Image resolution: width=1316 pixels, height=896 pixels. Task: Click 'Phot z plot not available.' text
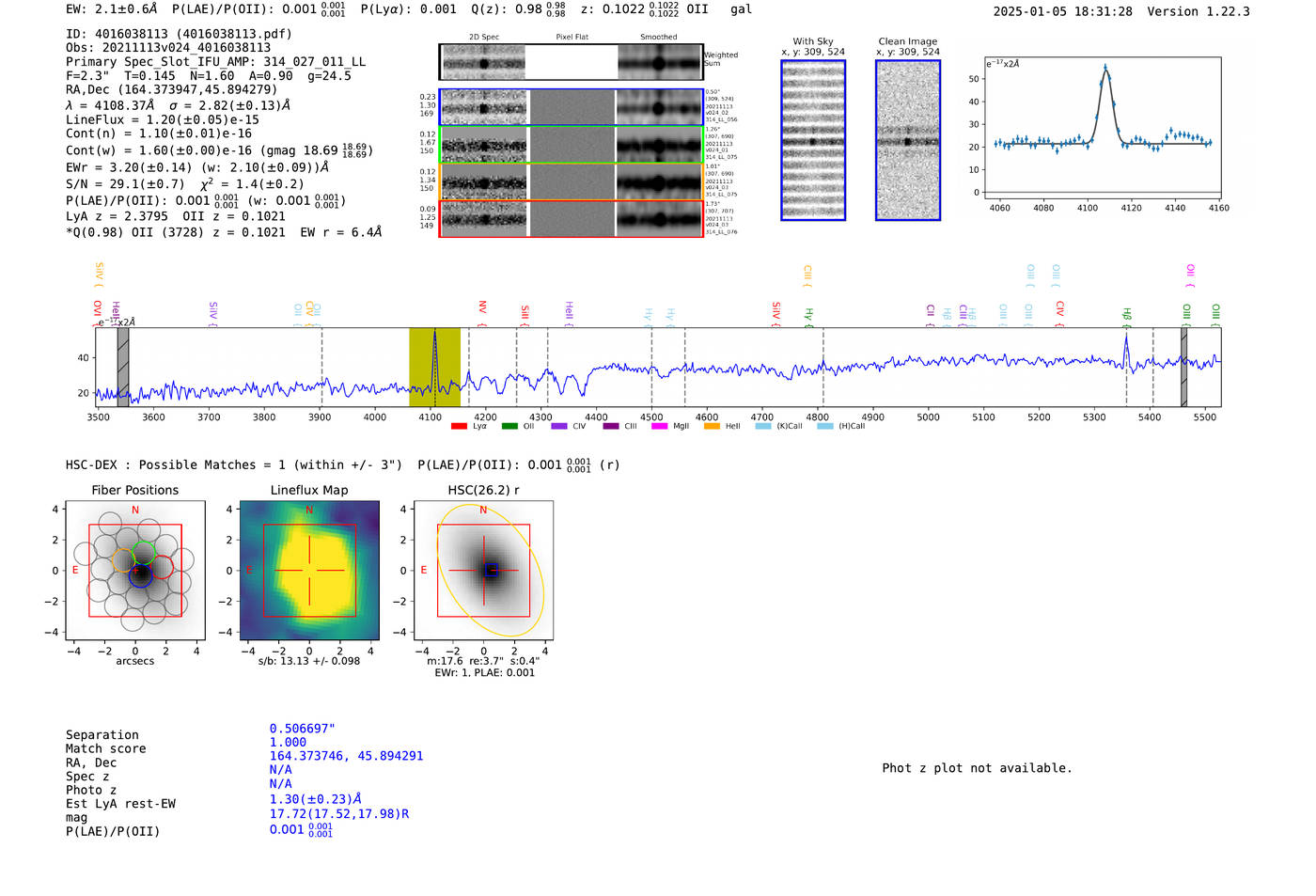[978, 768]
